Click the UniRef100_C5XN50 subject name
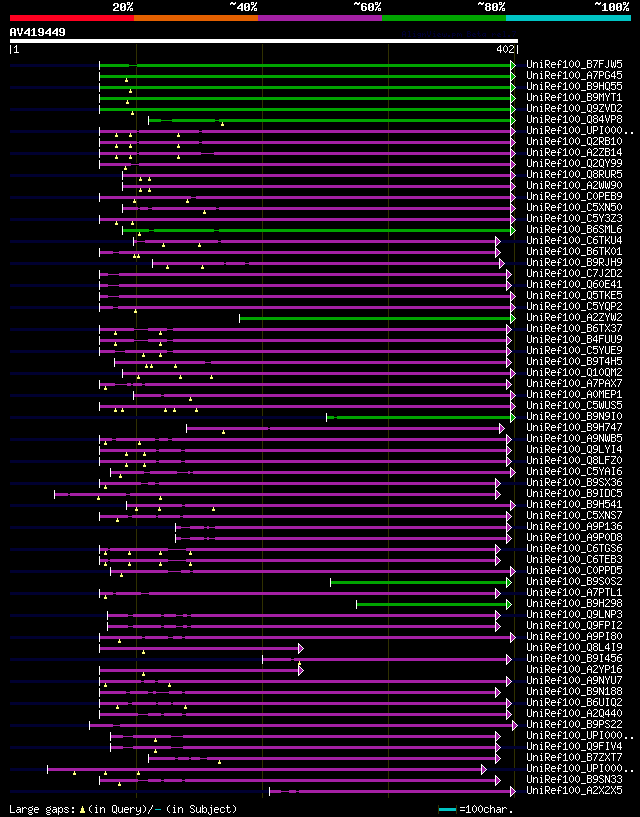The height and width of the screenshot is (817, 640). (x=574, y=208)
